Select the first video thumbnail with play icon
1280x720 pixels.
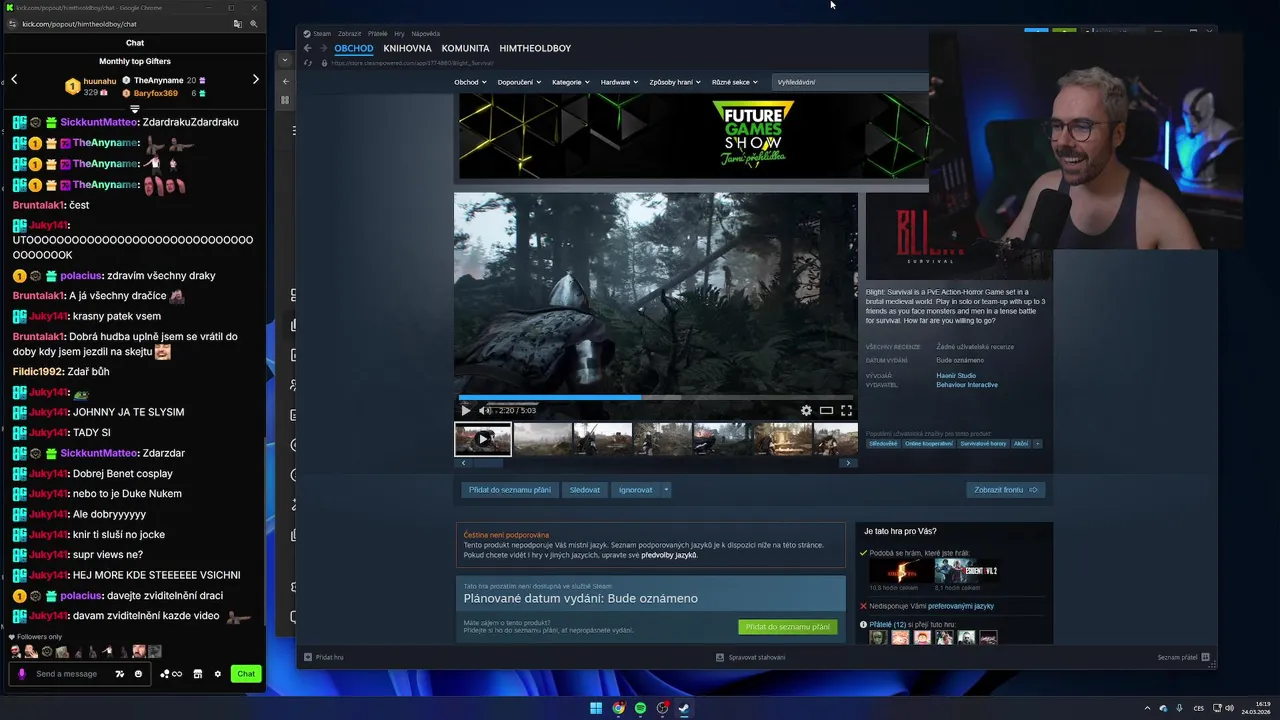[x=483, y=439]
